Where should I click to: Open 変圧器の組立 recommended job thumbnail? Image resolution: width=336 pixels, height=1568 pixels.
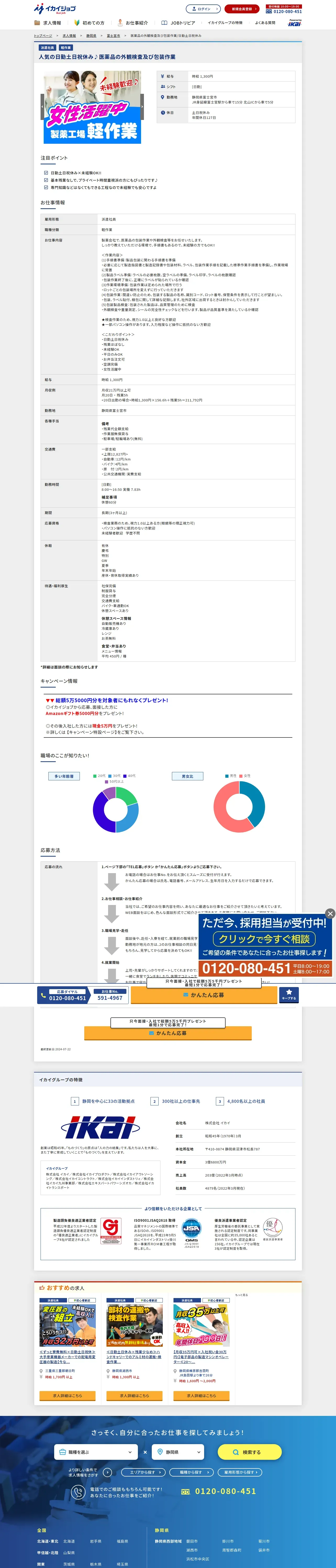[68, 1325]
